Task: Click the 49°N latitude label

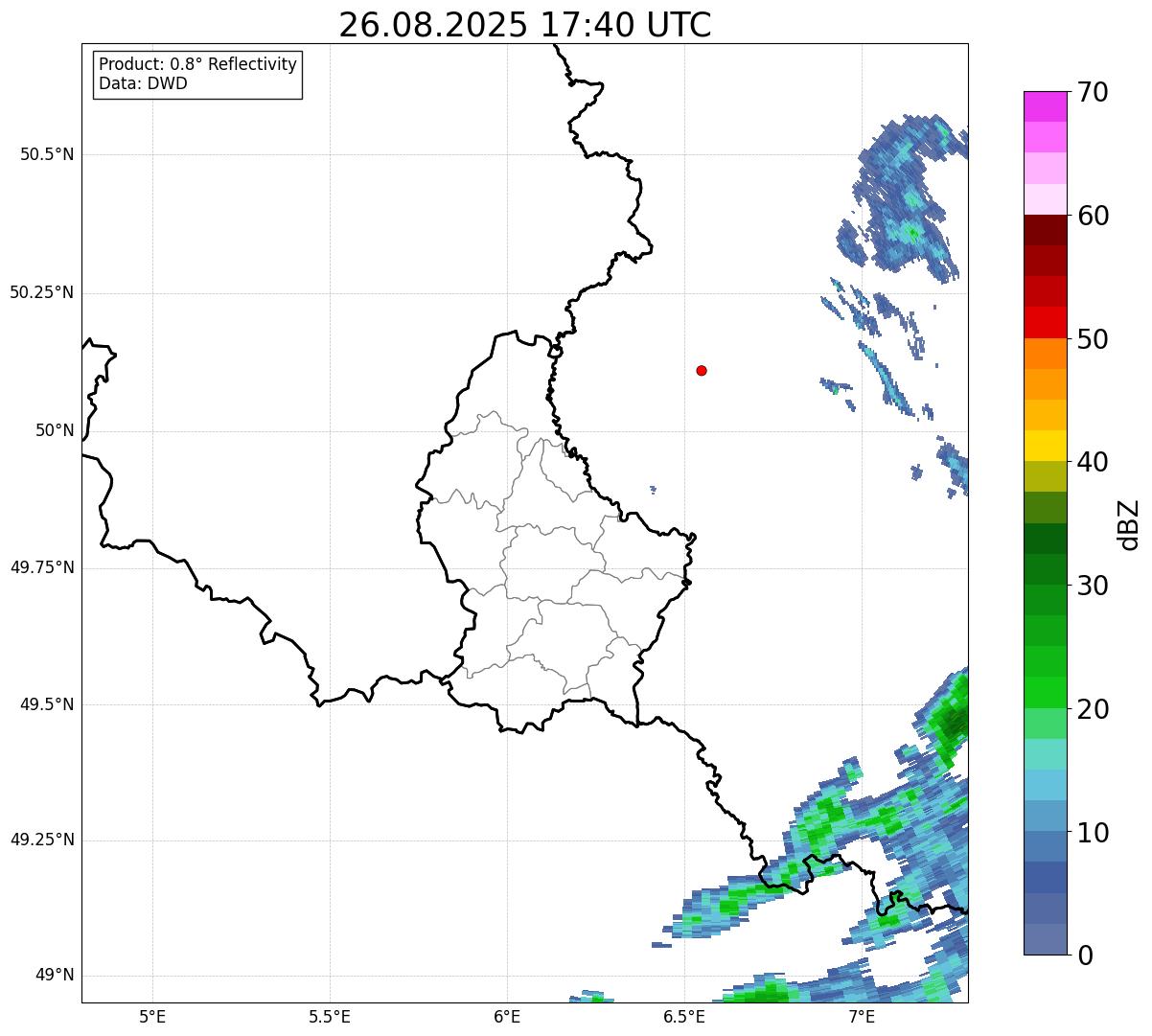Action: [55, 976]
